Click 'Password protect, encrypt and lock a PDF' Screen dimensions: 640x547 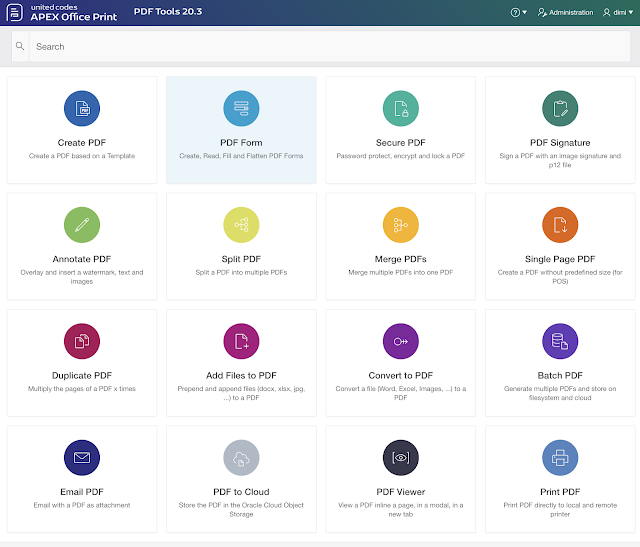400,156
